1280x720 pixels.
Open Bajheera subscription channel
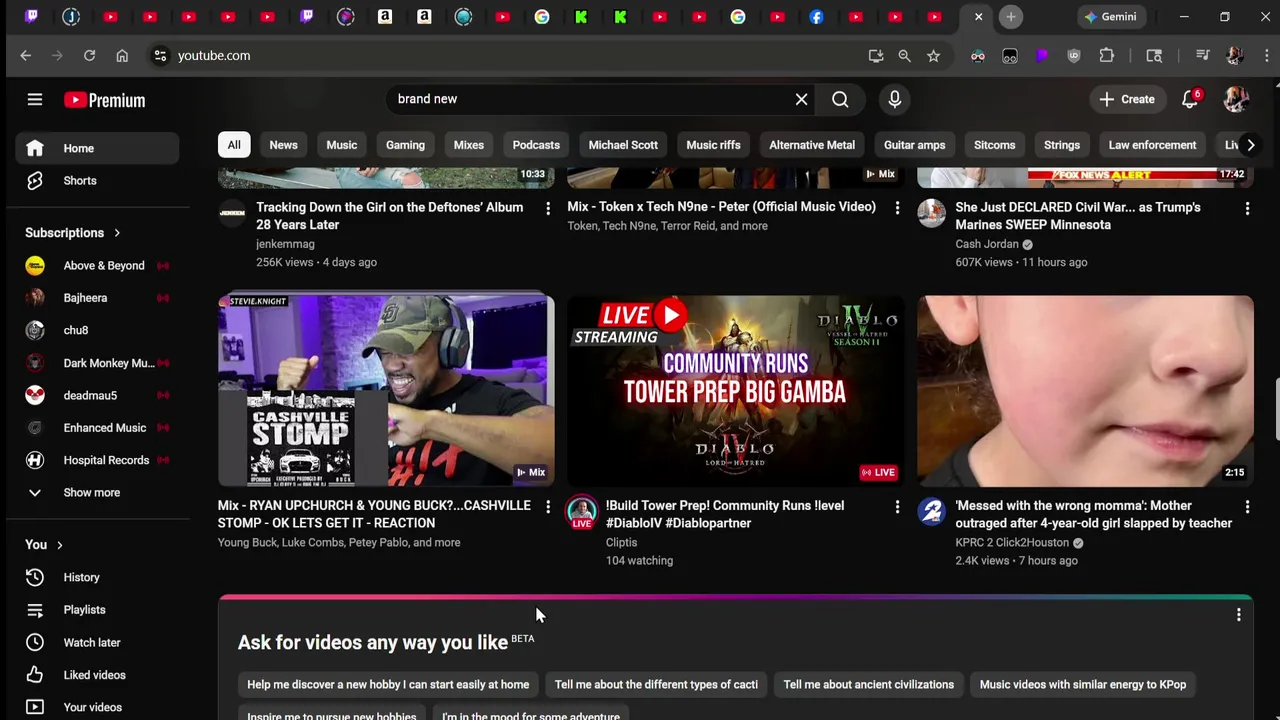(x=97, y=298)
